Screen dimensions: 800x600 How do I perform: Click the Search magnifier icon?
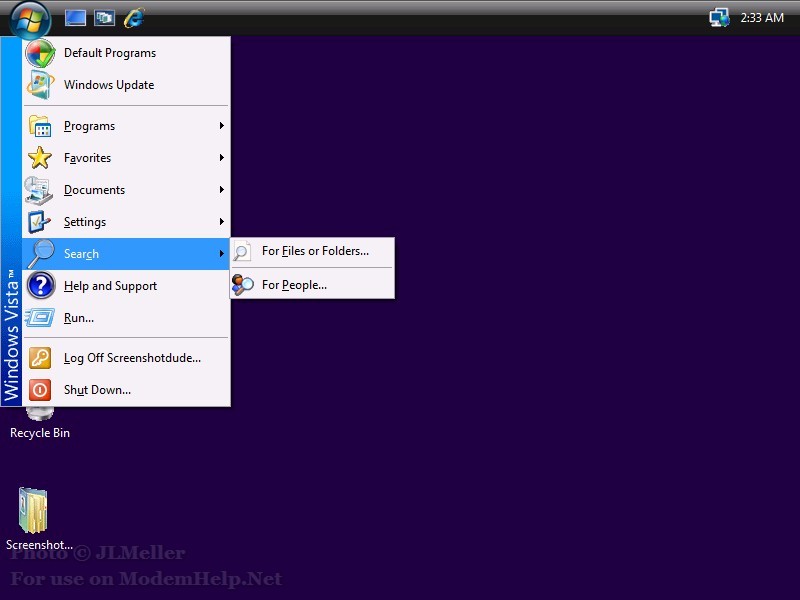coord(41,254)
